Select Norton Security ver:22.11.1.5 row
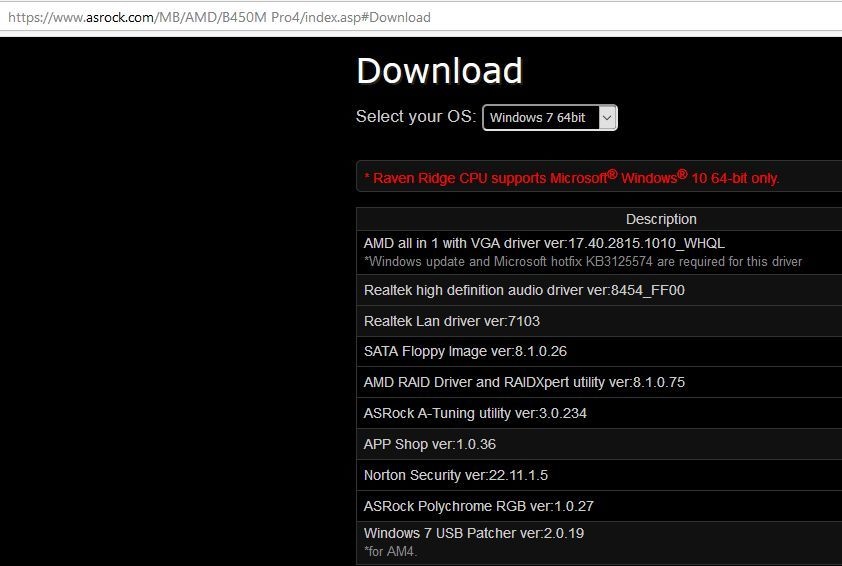The height and width of the screenshot is (566, 842). coord(599,475)
